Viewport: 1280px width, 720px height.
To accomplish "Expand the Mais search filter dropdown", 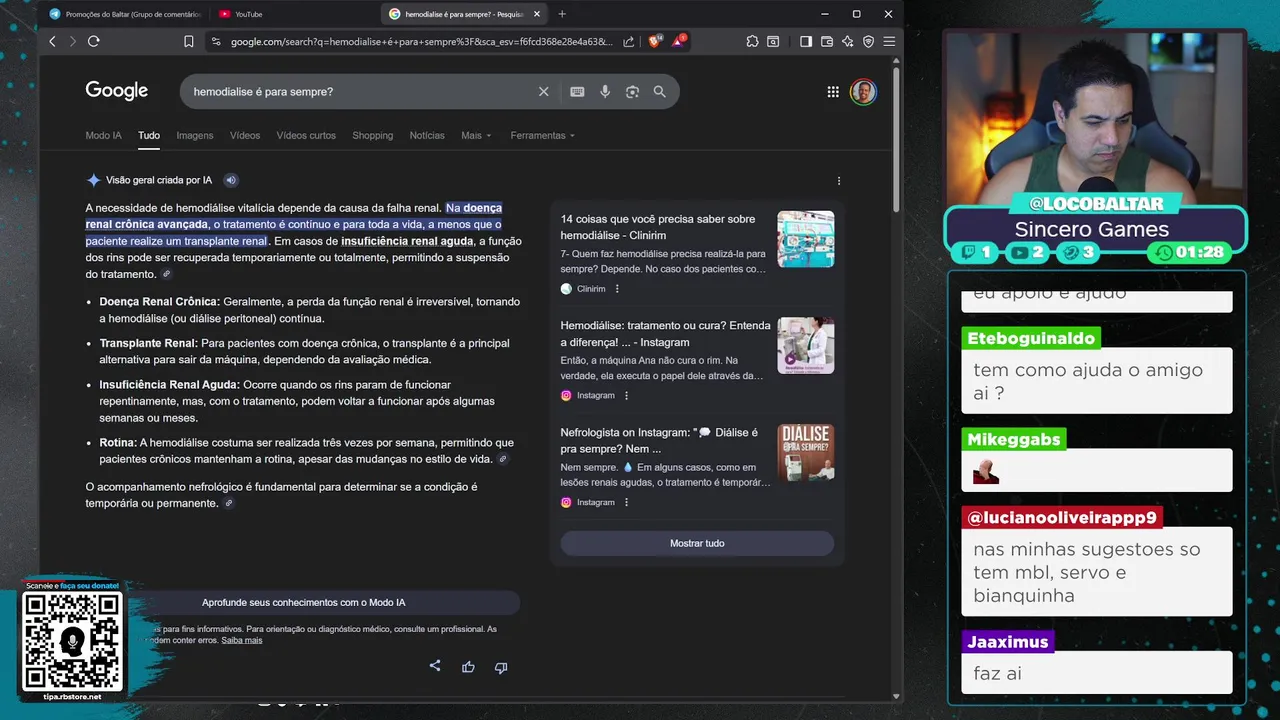I will (x=476, y=135).
